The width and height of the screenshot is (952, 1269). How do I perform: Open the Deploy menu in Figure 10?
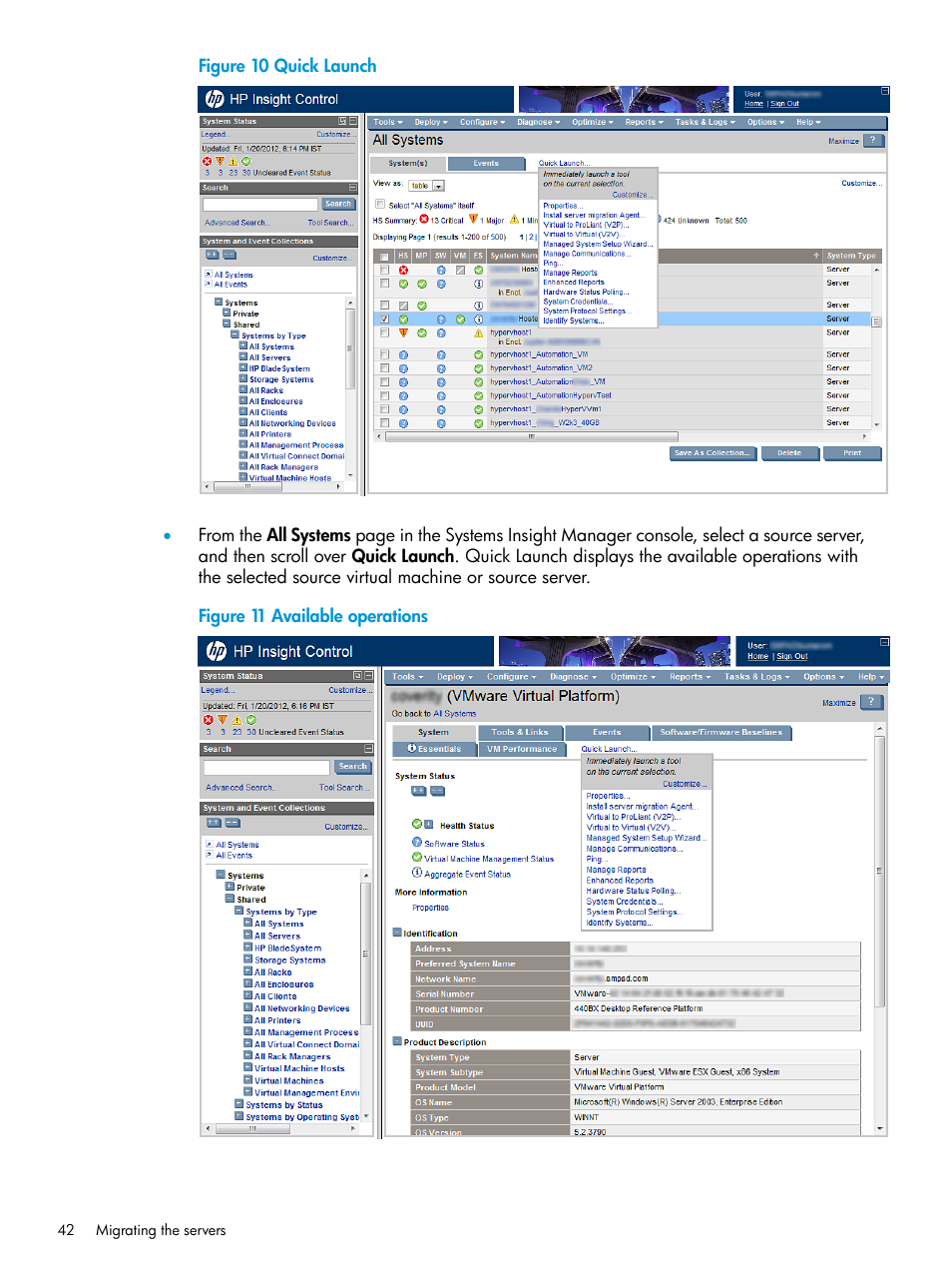pyautogui.click(x=431, y=122)
